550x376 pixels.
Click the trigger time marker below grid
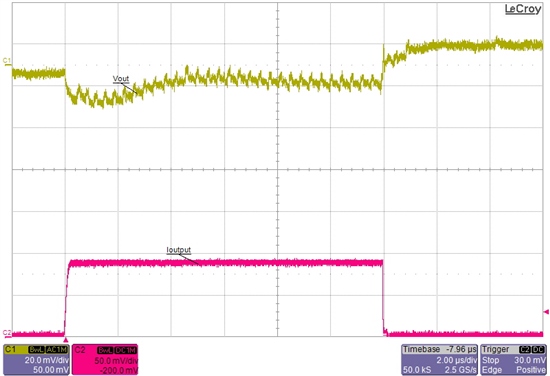[65, 340]
